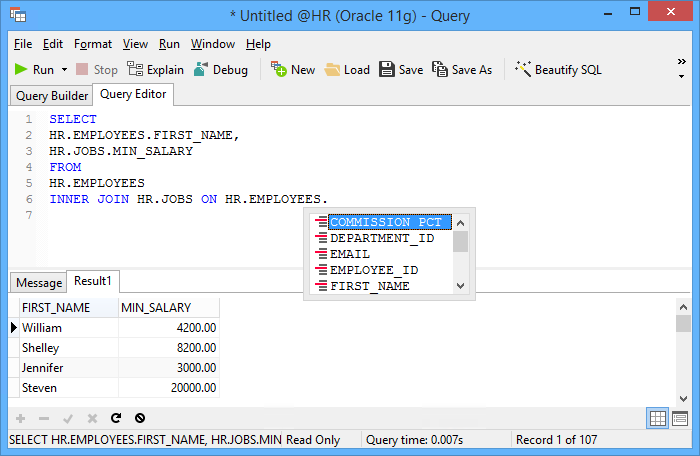Pick EMAIL in the autocomplete list

click(x=350, y=254)
